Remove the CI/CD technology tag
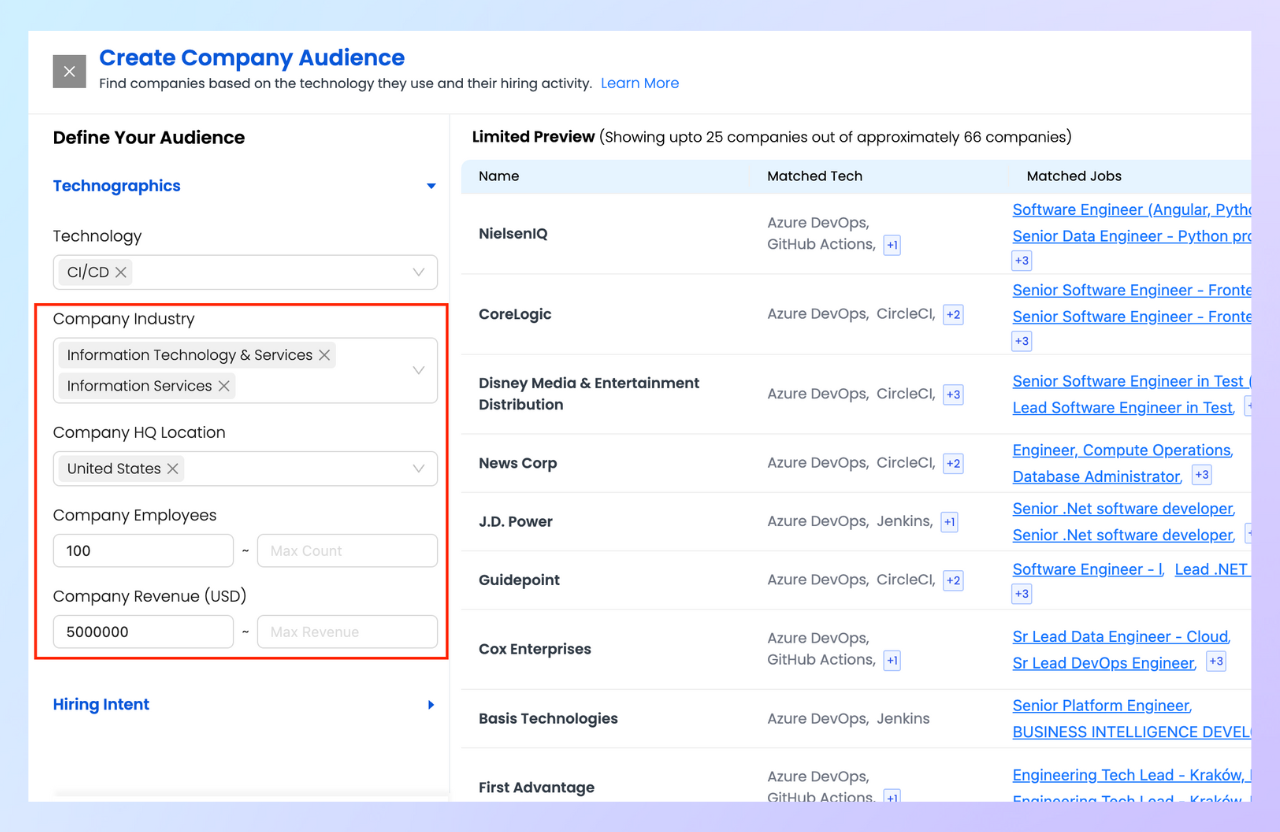Image resolution: width=1280 pixels, height=832 pixels. click(x=121, y=272)
